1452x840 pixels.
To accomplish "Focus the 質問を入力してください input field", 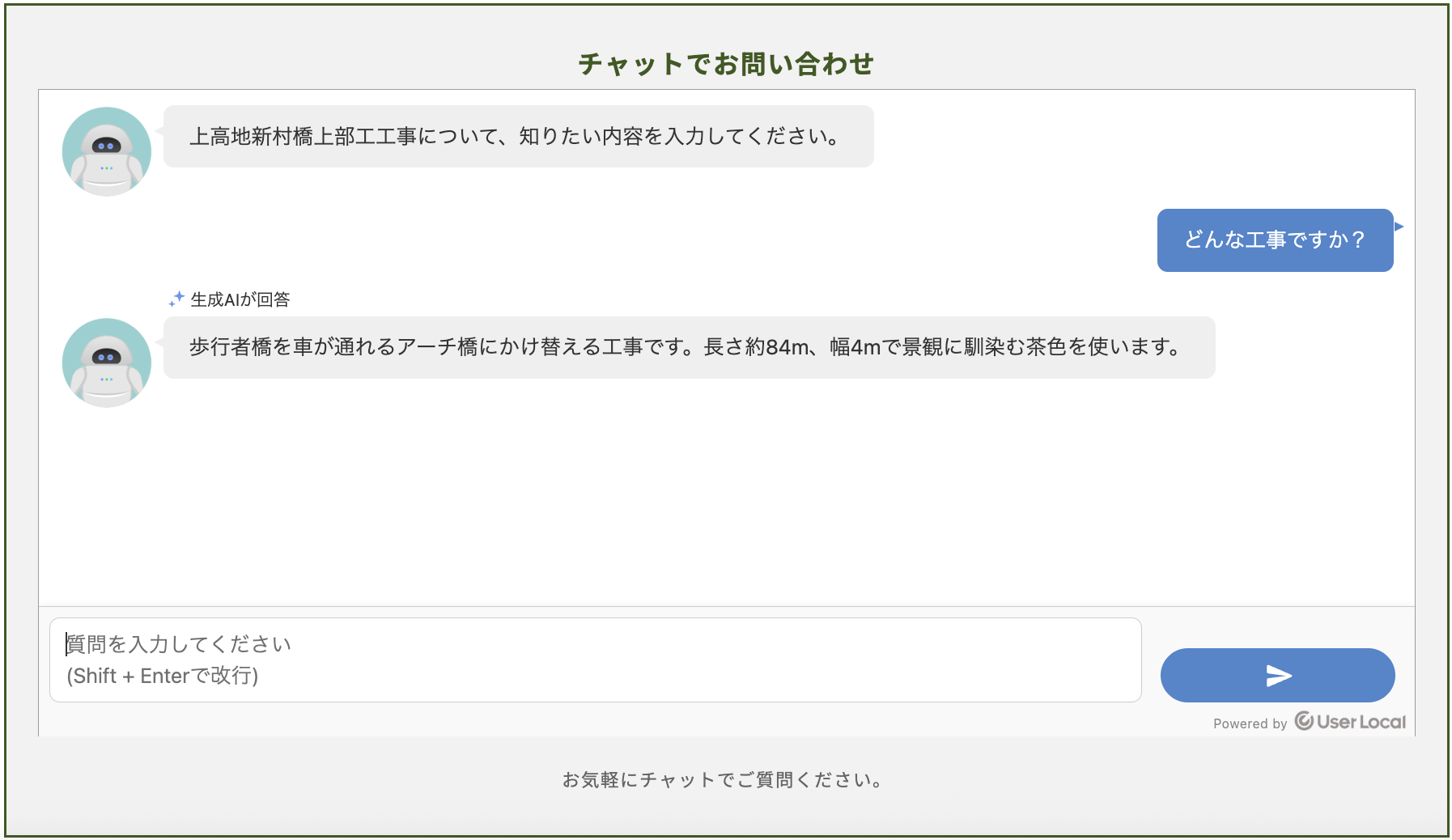I will 596,660.
